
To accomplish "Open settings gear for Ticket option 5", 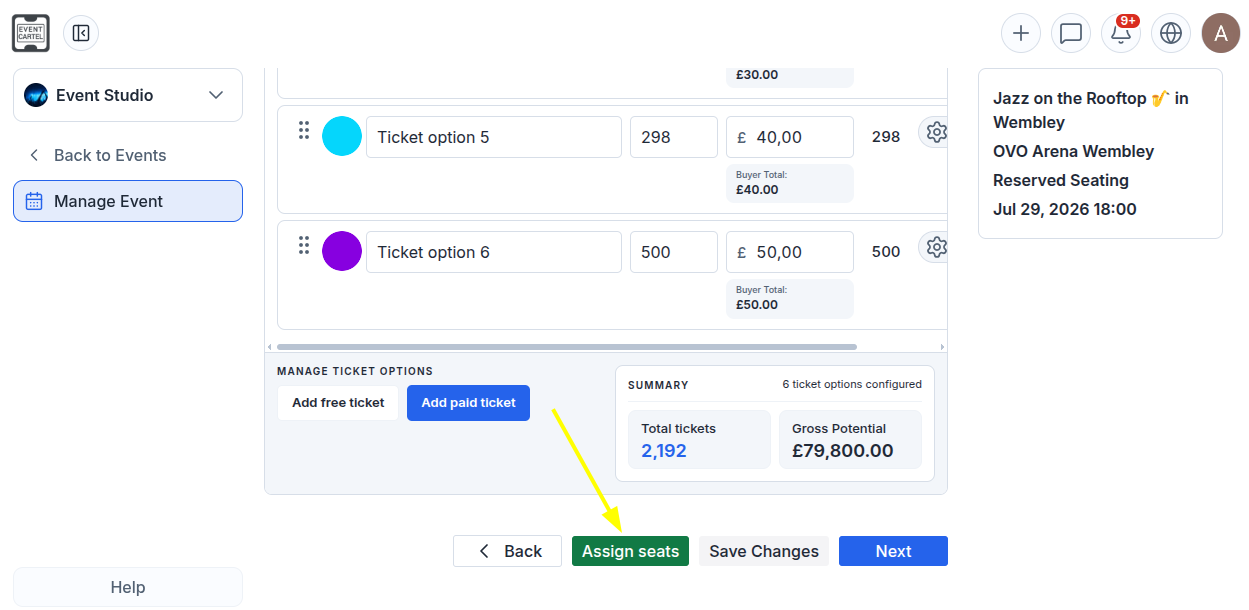I will 936,132.
